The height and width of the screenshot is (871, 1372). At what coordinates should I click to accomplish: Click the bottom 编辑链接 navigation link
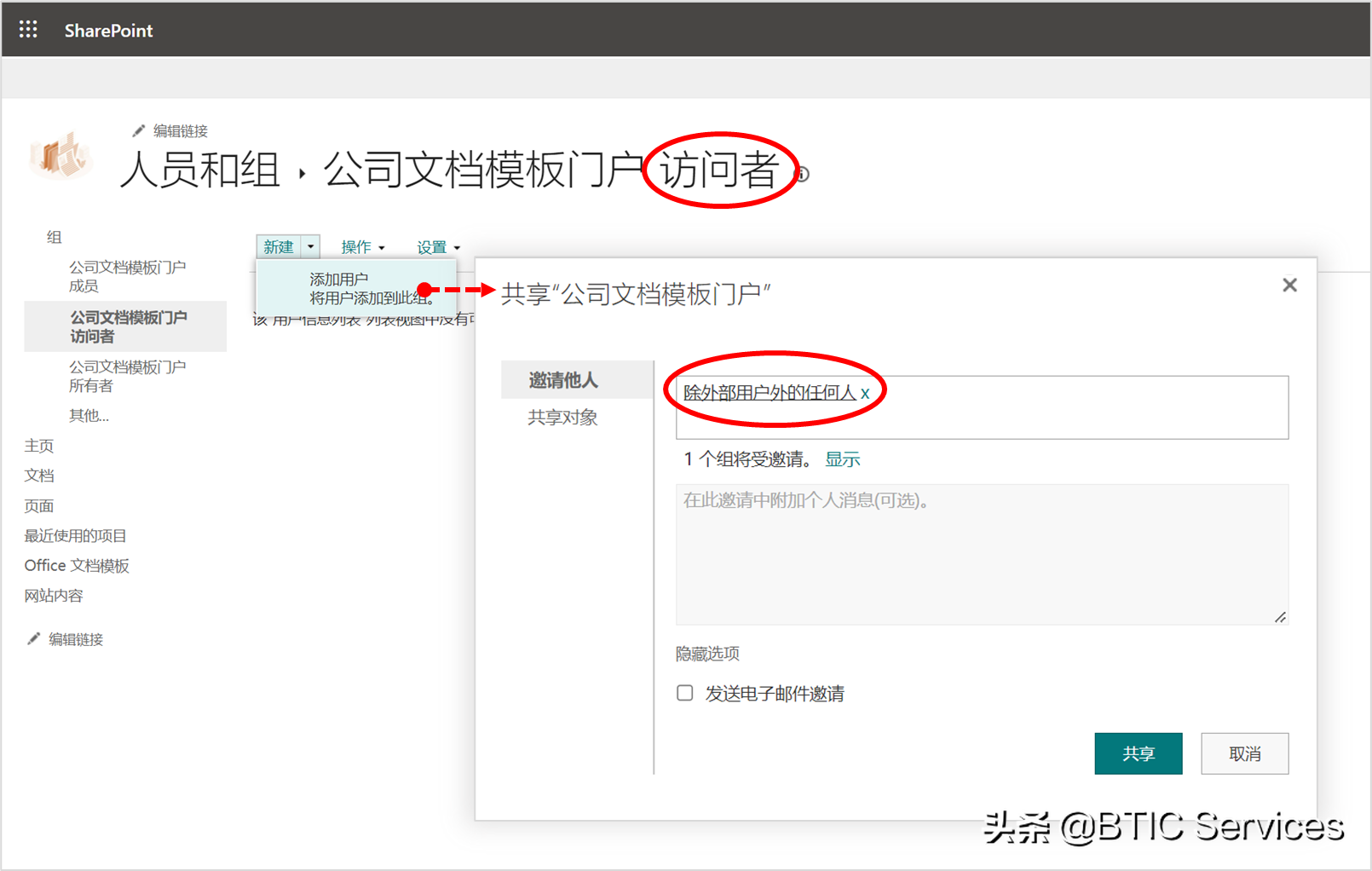(76, 639)
